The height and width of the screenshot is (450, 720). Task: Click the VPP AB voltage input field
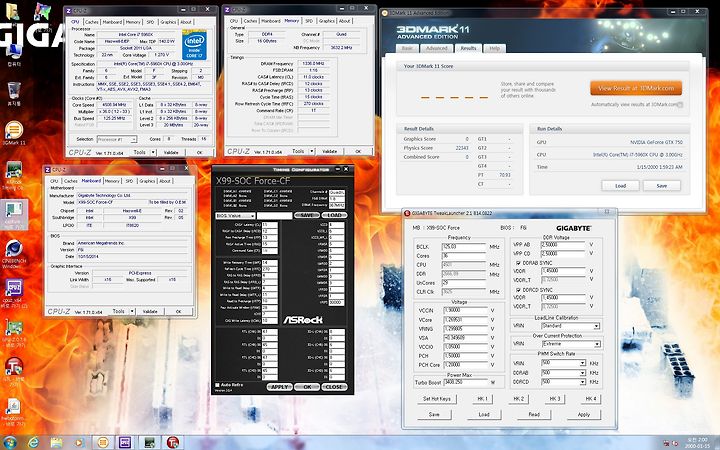tap(563, 245)
